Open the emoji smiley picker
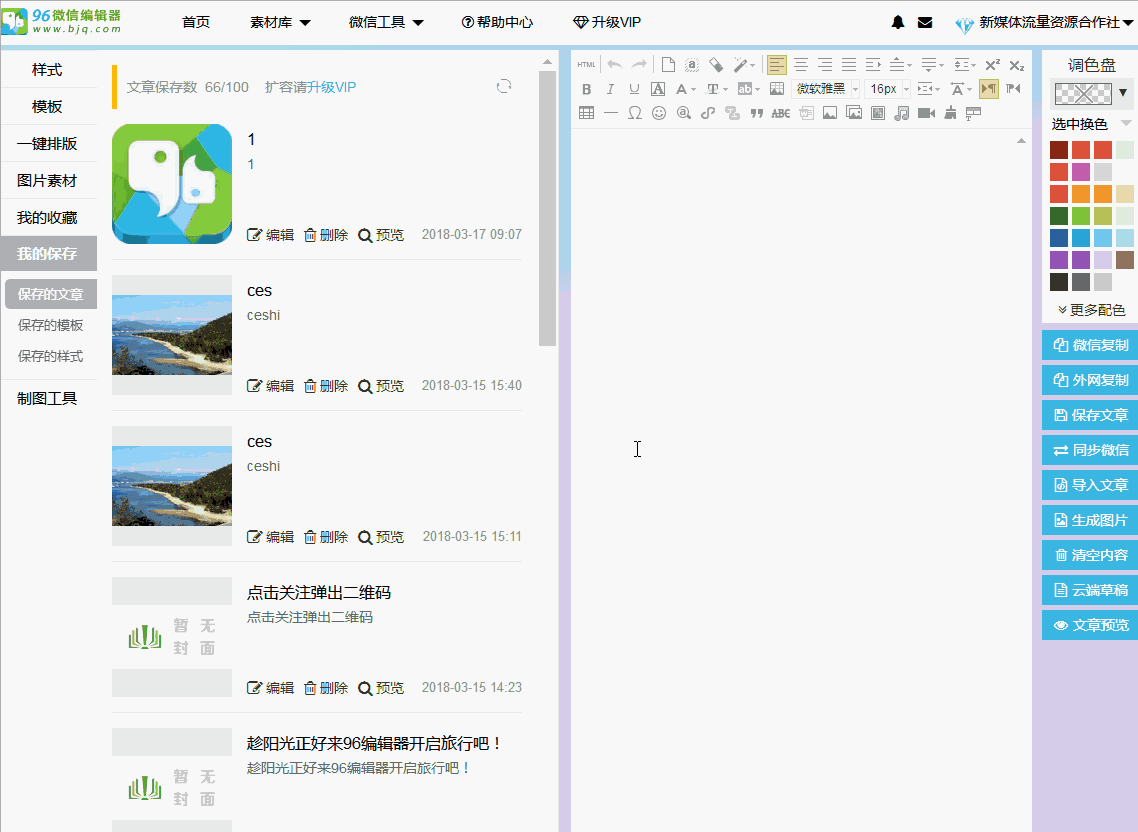1138x832 pixels. click(x=659, y=113)
